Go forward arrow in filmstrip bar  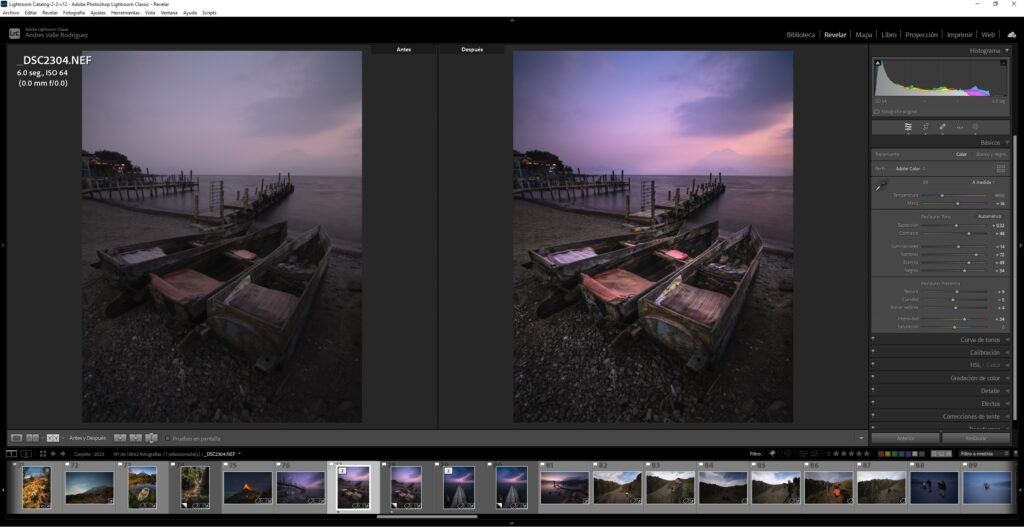(x=63, y=453)
